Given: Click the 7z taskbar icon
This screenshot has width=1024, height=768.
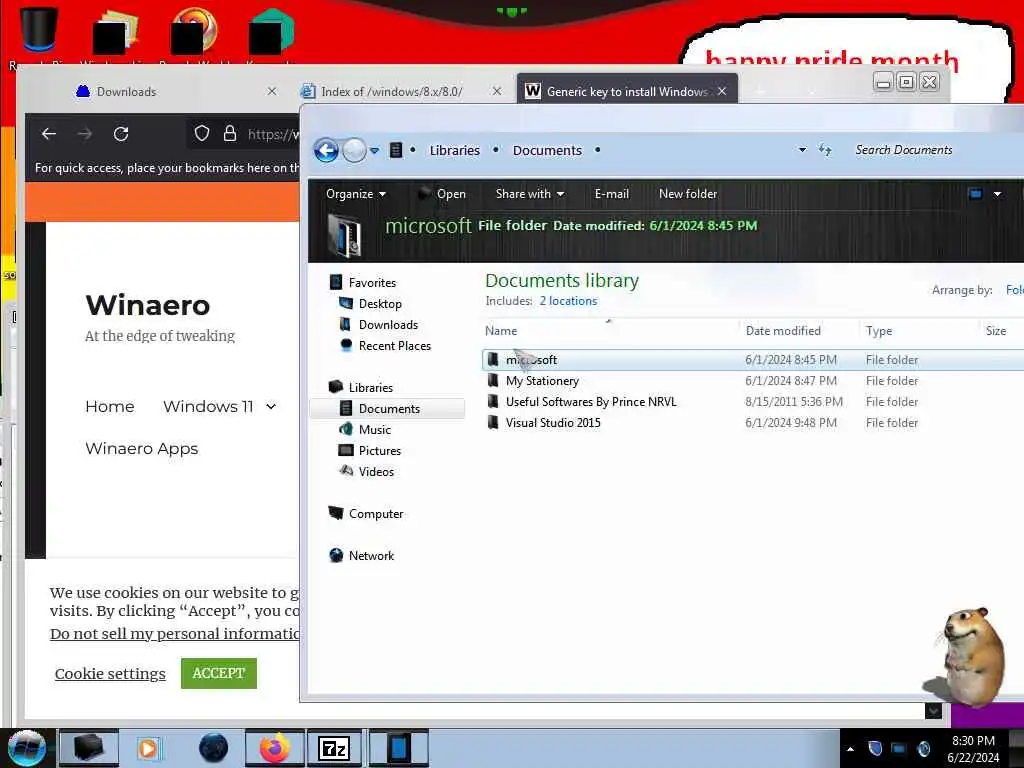Looking at the screenshot, I should [x=334, y=748].
